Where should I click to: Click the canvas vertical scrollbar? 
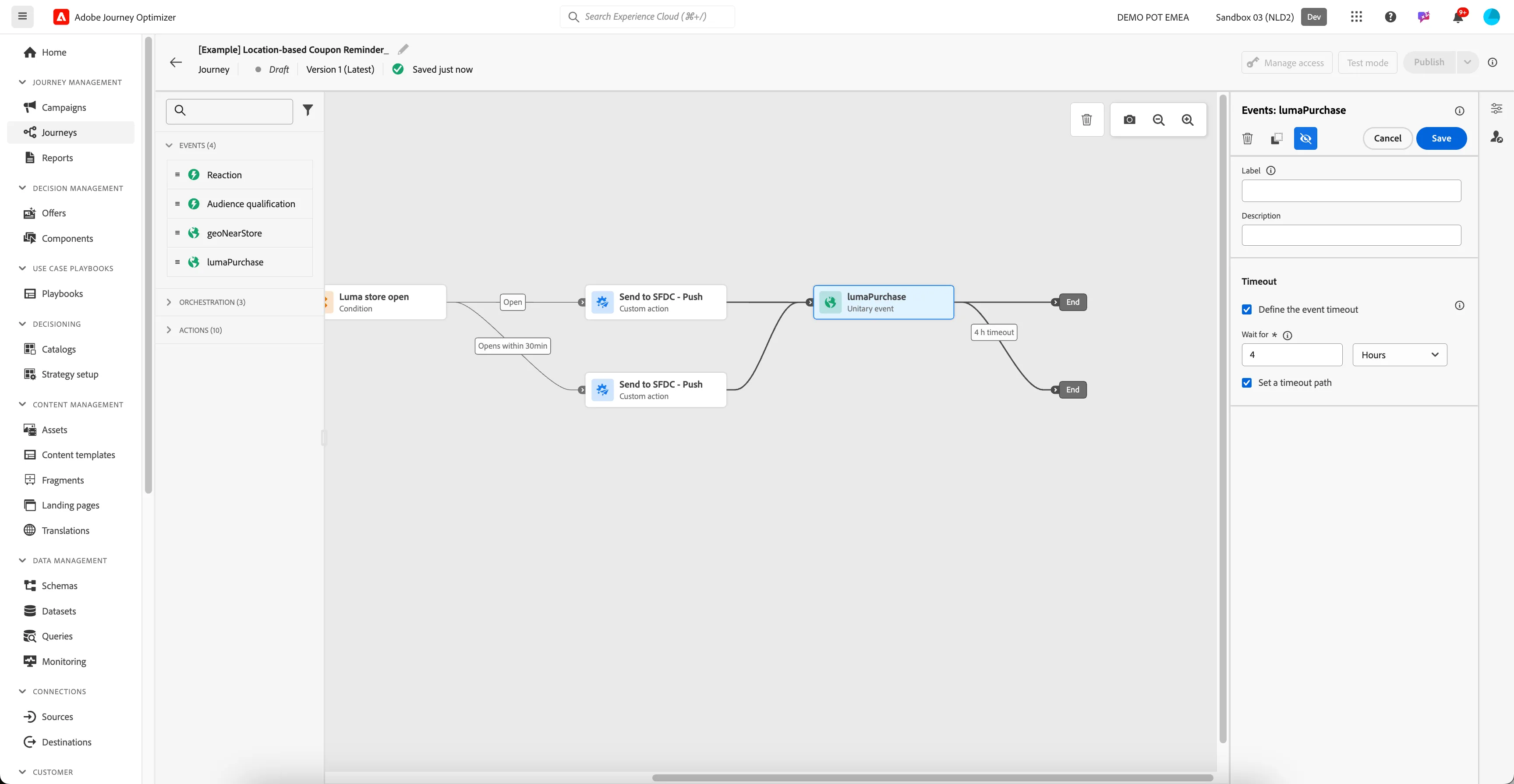tap(1223, 418)
